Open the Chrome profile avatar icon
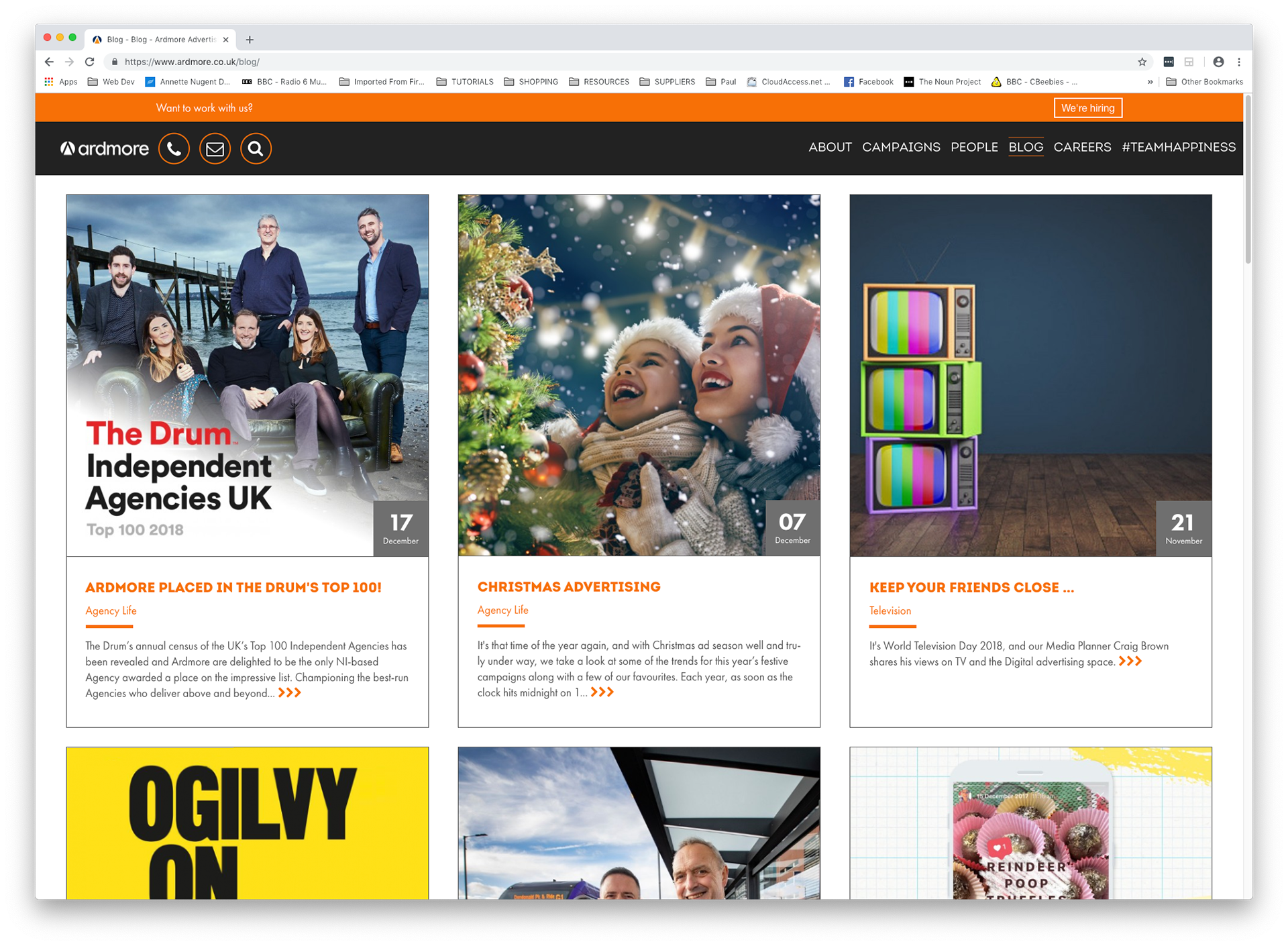 click(1218, 62)
